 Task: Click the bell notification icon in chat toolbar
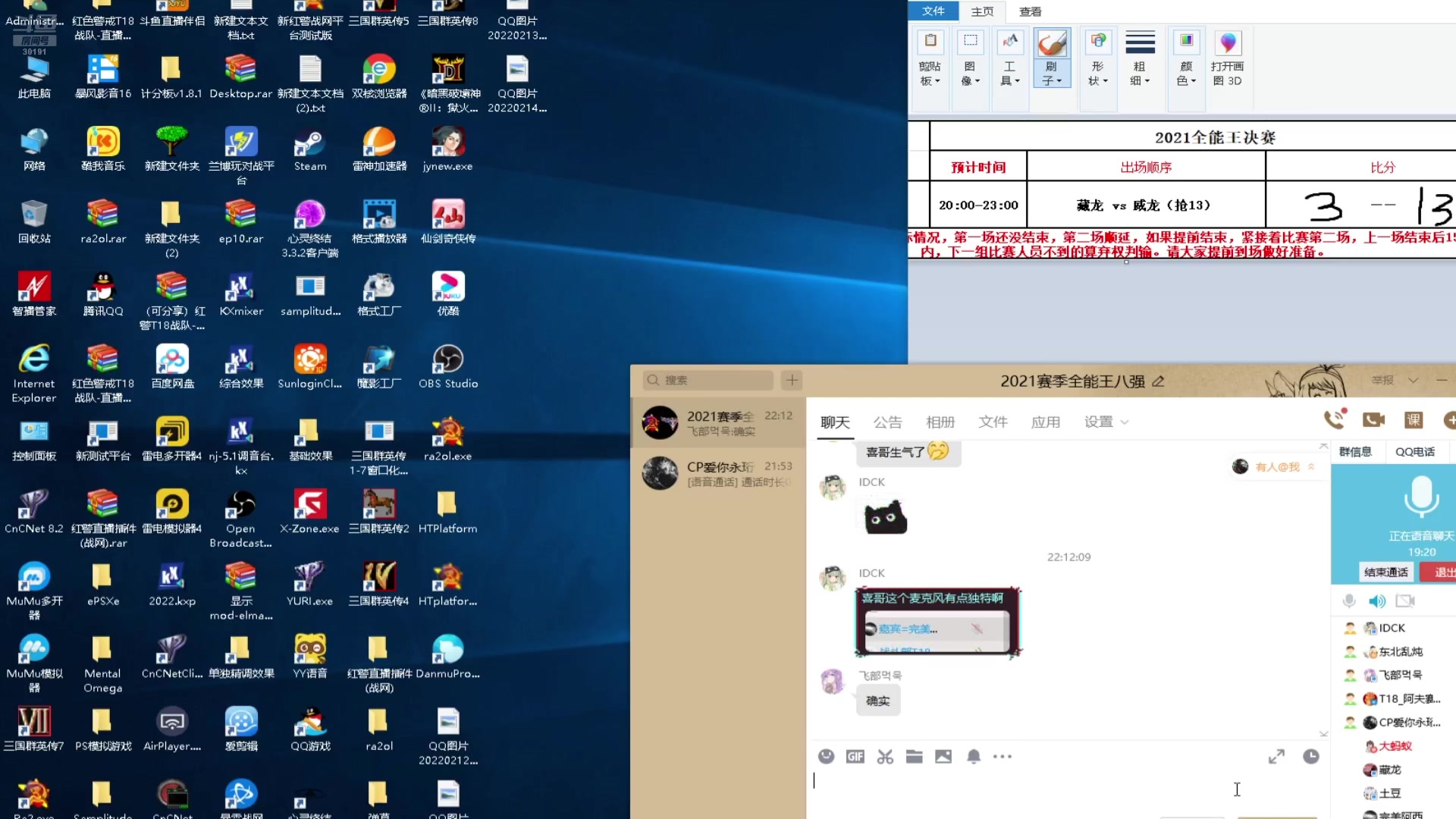point(974,756)
